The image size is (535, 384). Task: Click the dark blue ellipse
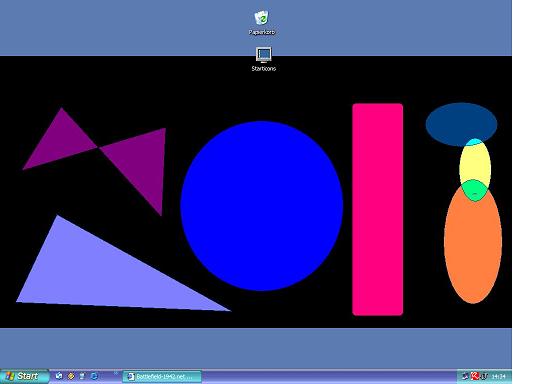pyautogui.click(x=461, y=123)
